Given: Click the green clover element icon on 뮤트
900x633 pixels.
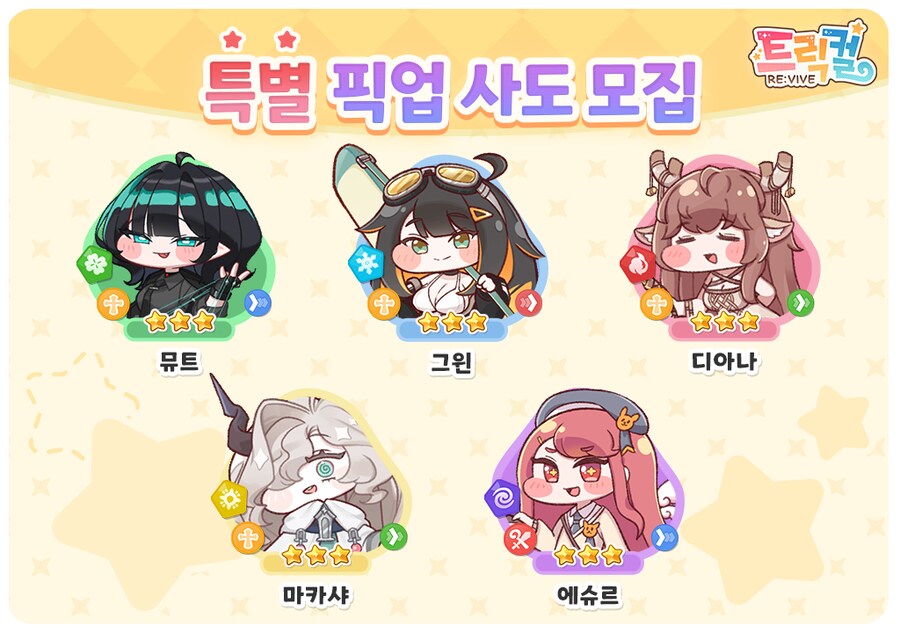Looking at the screenshot, I should click(95, 264).
